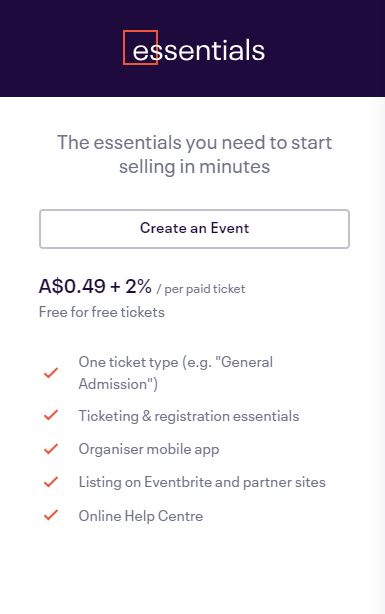Select the Ticketing & registration essentials text

coord(189,416)
